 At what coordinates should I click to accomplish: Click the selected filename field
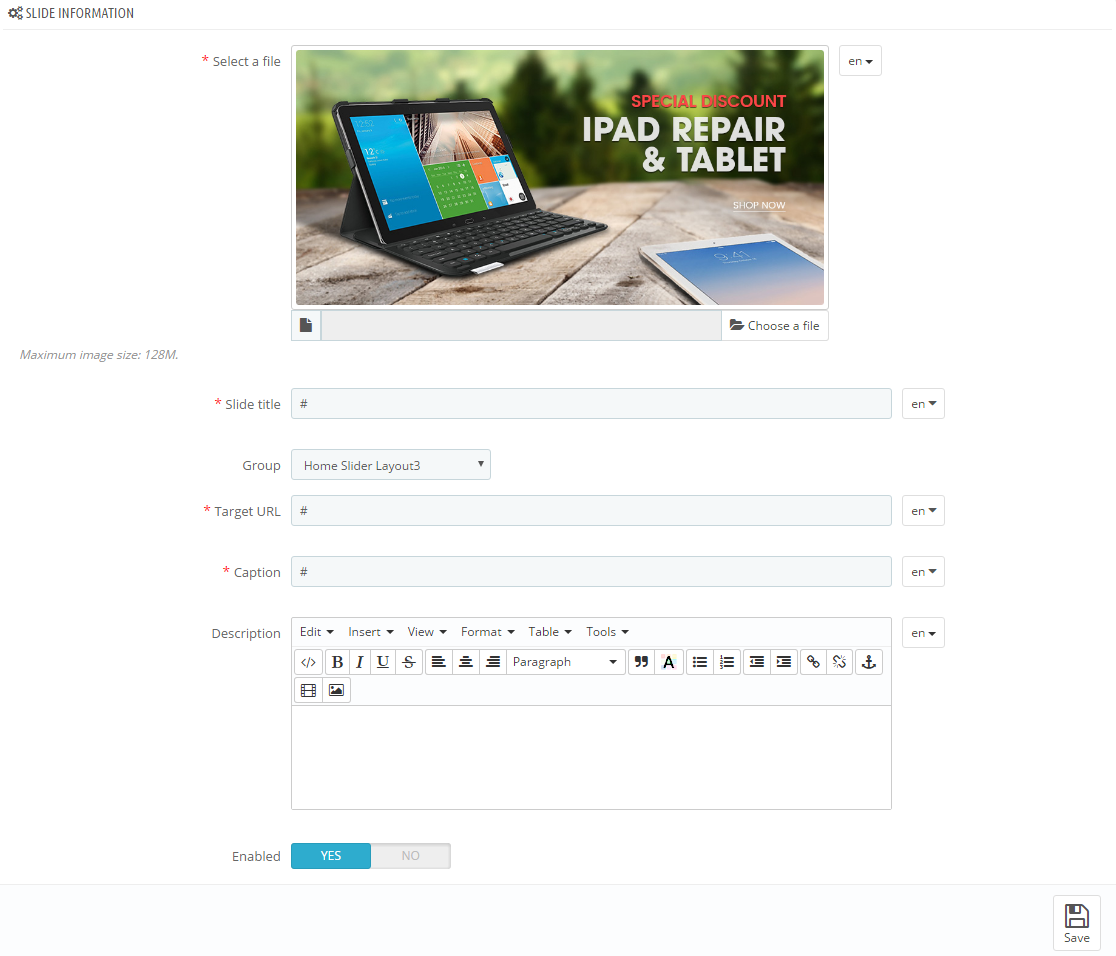pyautogui.click(x=521, y=325)
